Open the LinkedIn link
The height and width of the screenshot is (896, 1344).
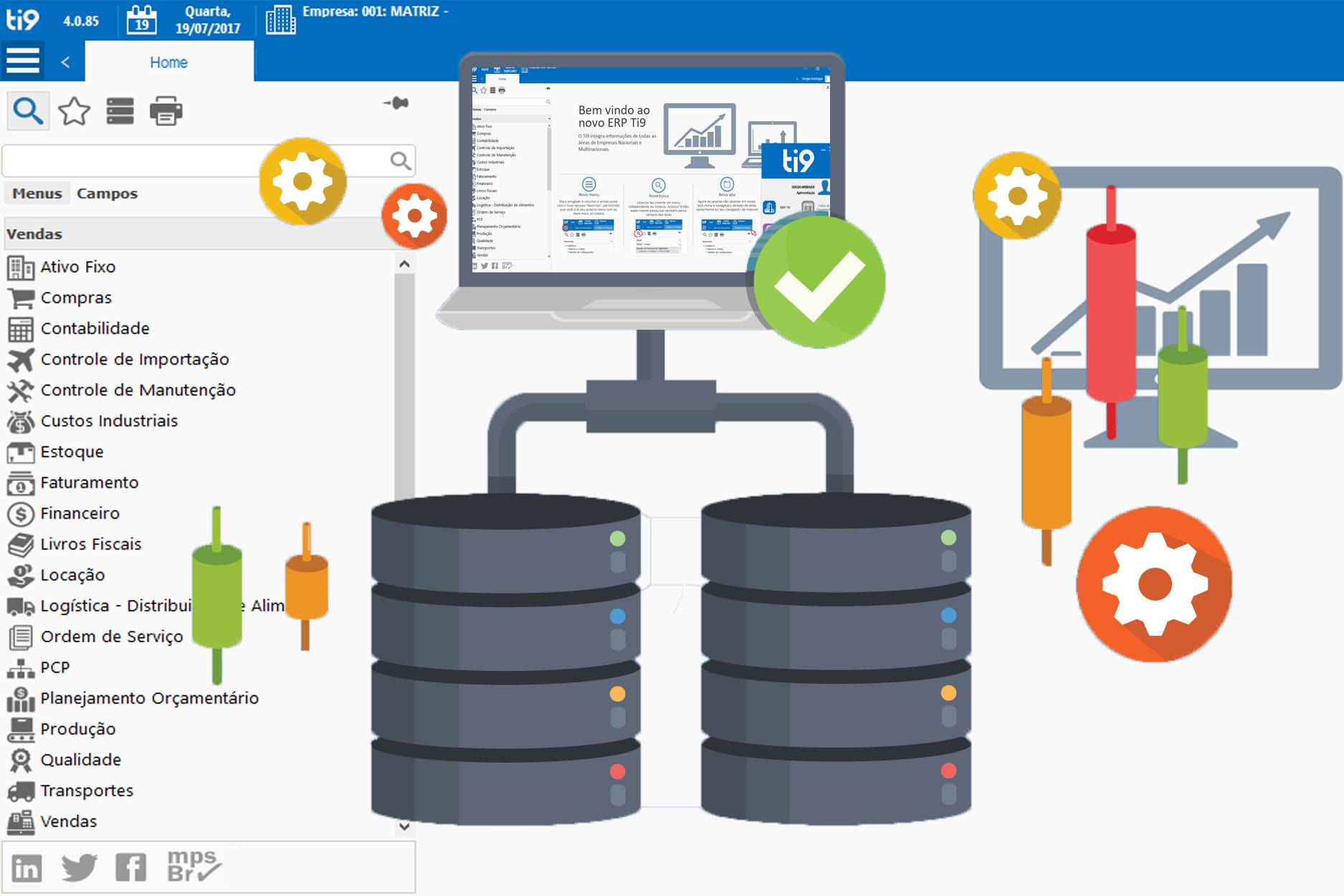coord(27,868)
